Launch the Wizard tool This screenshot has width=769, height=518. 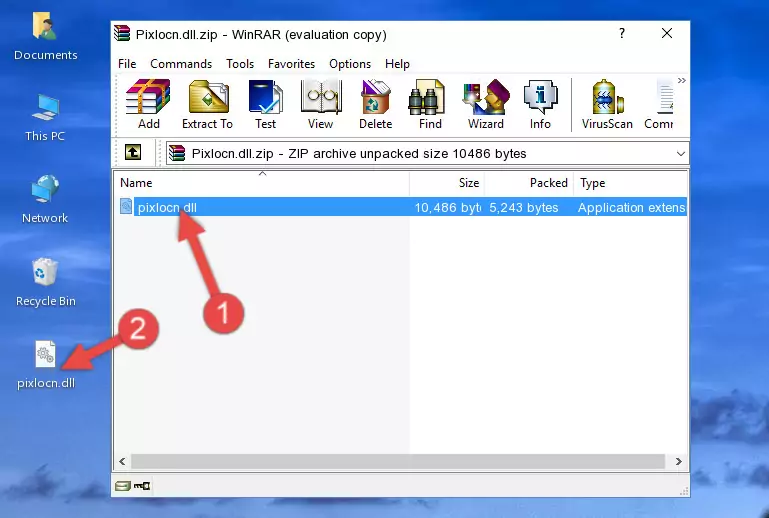click(486, 104)
